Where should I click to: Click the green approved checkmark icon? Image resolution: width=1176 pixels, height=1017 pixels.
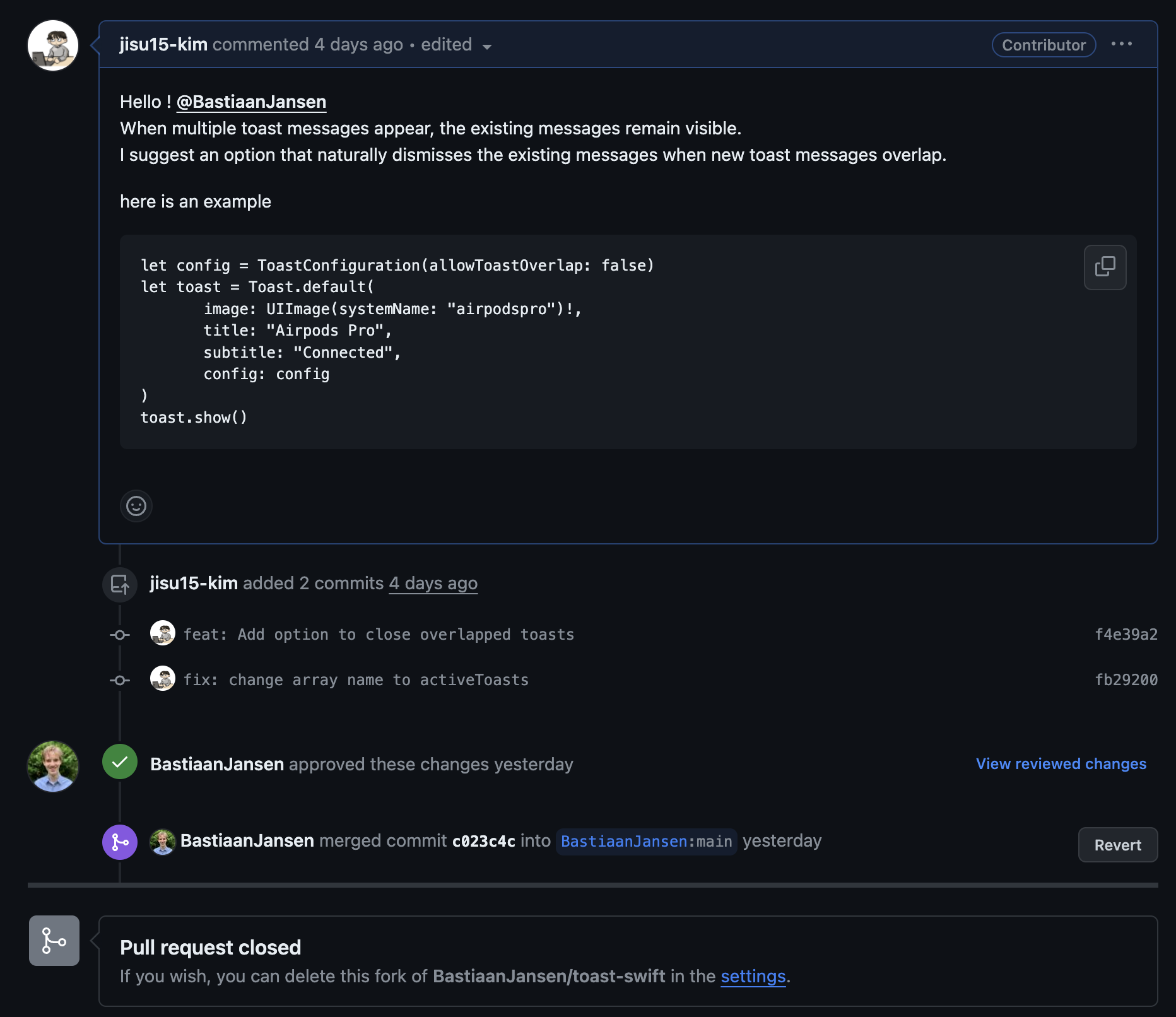120,762
